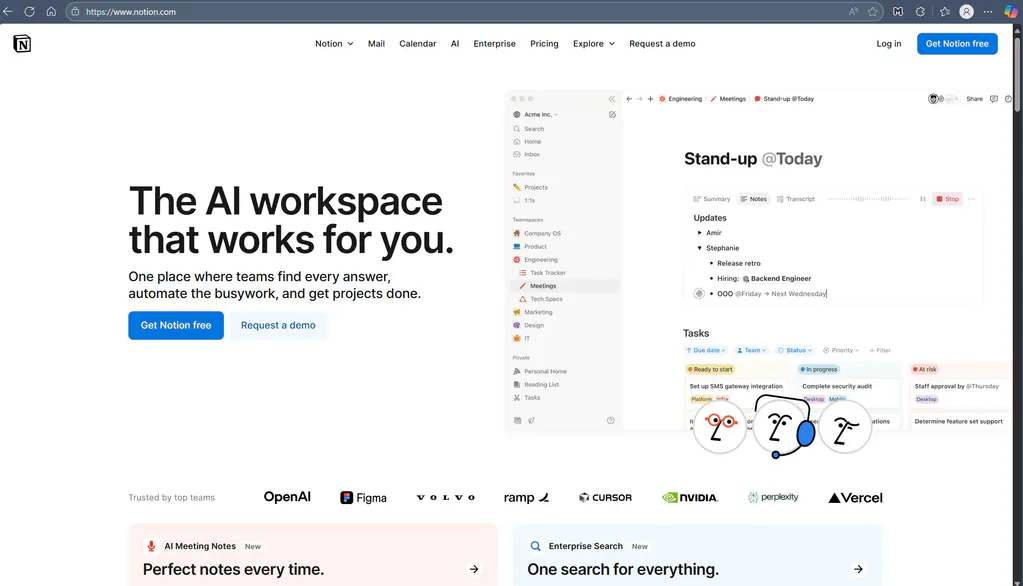Add this page to favorites with star icon
Screen dimensions: 1023x586
(873, 12)
